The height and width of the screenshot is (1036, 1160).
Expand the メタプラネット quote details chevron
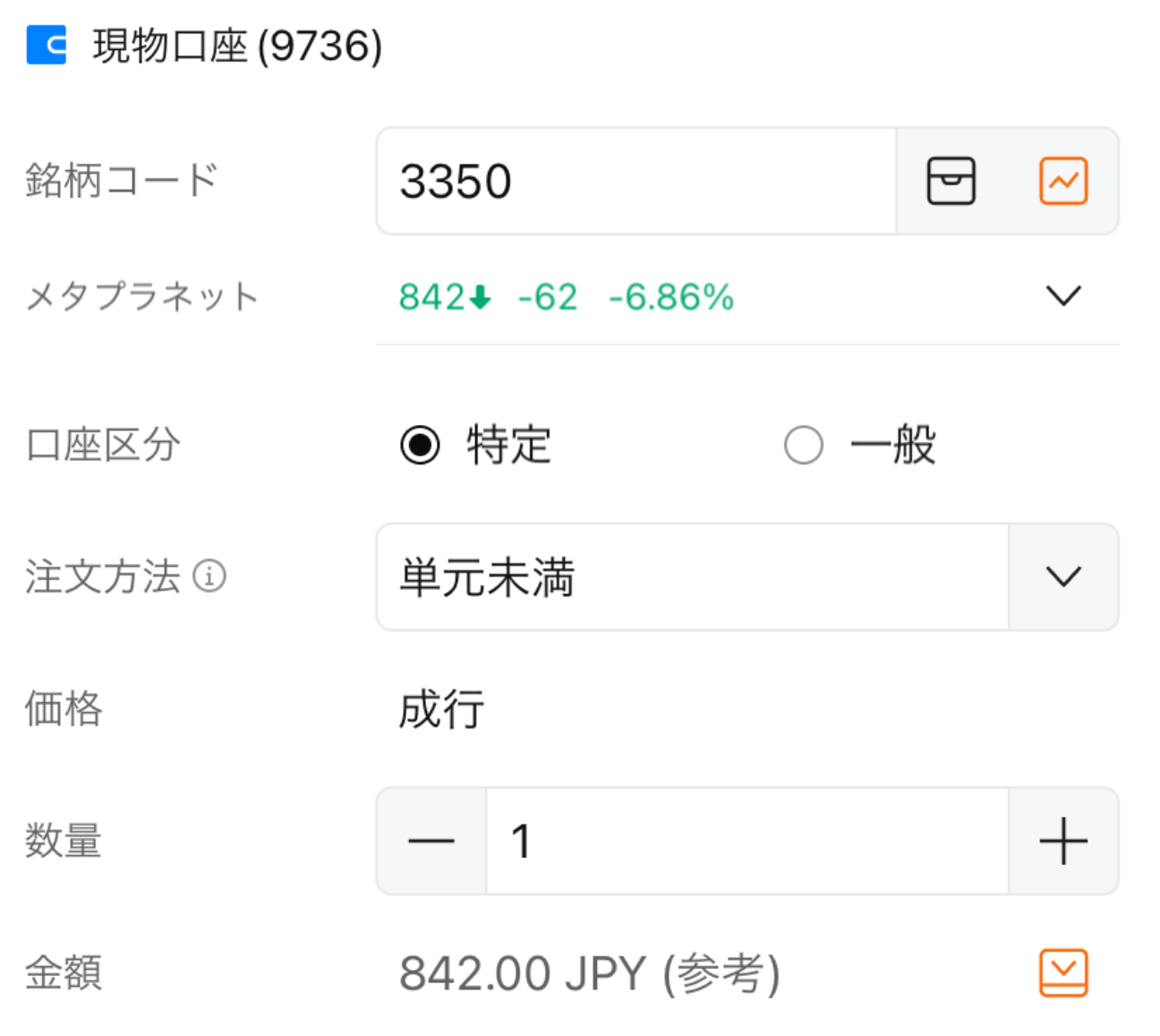(x=1063, y=296)
